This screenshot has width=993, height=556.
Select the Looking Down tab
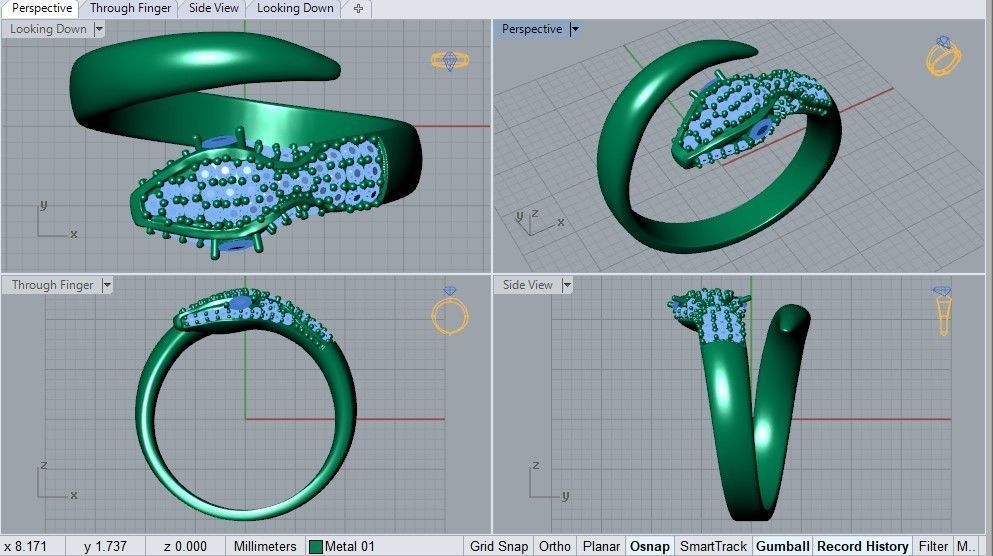(x=295, y=8)
